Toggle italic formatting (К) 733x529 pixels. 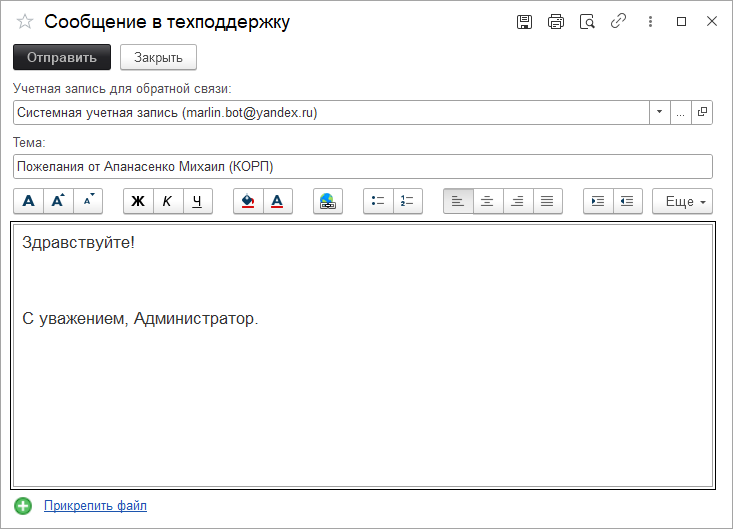[x=167, y=201]
